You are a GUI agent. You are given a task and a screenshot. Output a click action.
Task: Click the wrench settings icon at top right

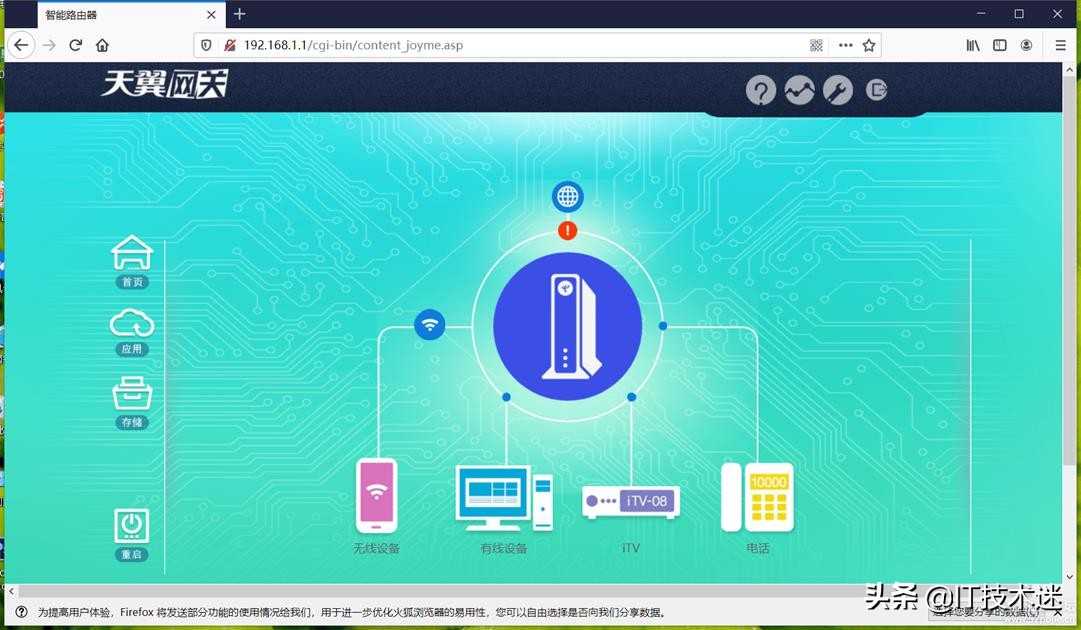coord(838,90)
